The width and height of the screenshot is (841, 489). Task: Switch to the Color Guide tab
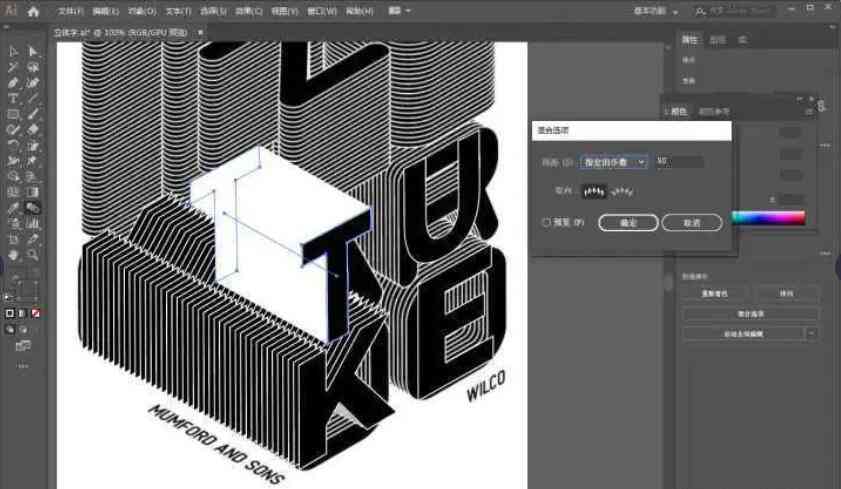point(714,112)
